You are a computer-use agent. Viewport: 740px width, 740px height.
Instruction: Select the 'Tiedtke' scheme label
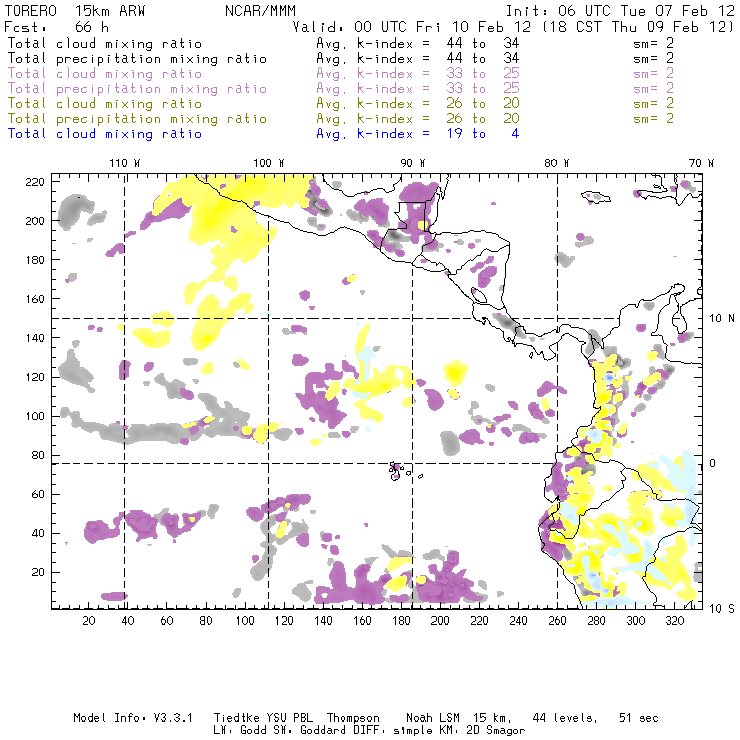coord(236,718)
